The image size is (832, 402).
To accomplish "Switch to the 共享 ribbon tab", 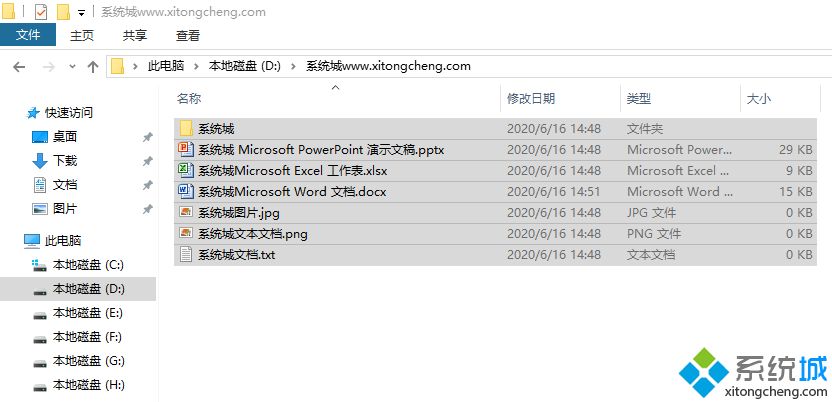I will coord(135,36).
